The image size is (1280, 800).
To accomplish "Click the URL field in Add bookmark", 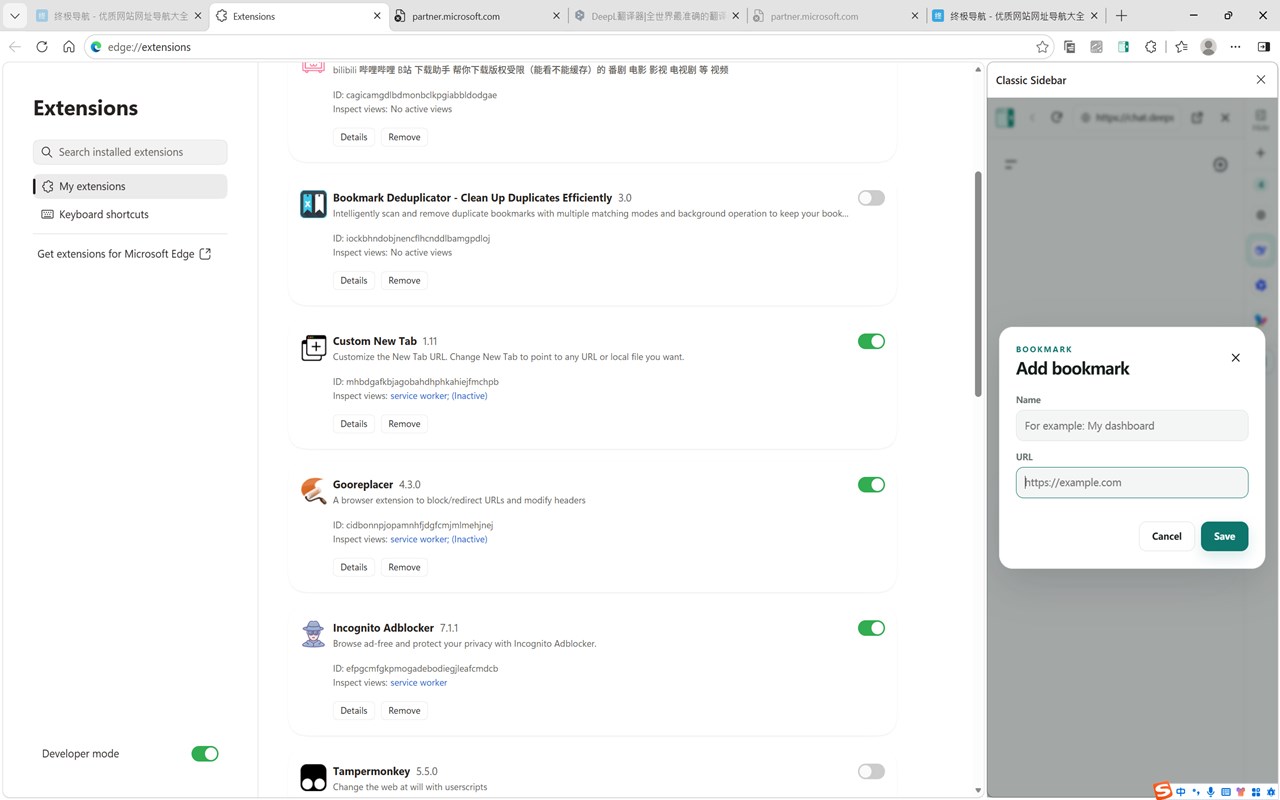I will [x=1132, y=482].
